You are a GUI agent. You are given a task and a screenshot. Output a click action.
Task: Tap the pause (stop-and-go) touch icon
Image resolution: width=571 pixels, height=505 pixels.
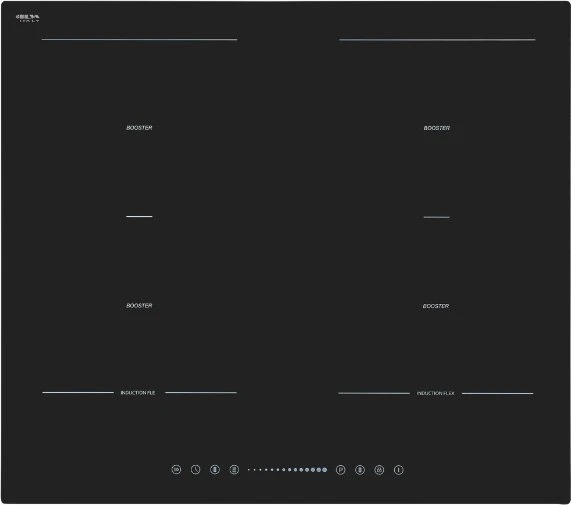point(176,469)
